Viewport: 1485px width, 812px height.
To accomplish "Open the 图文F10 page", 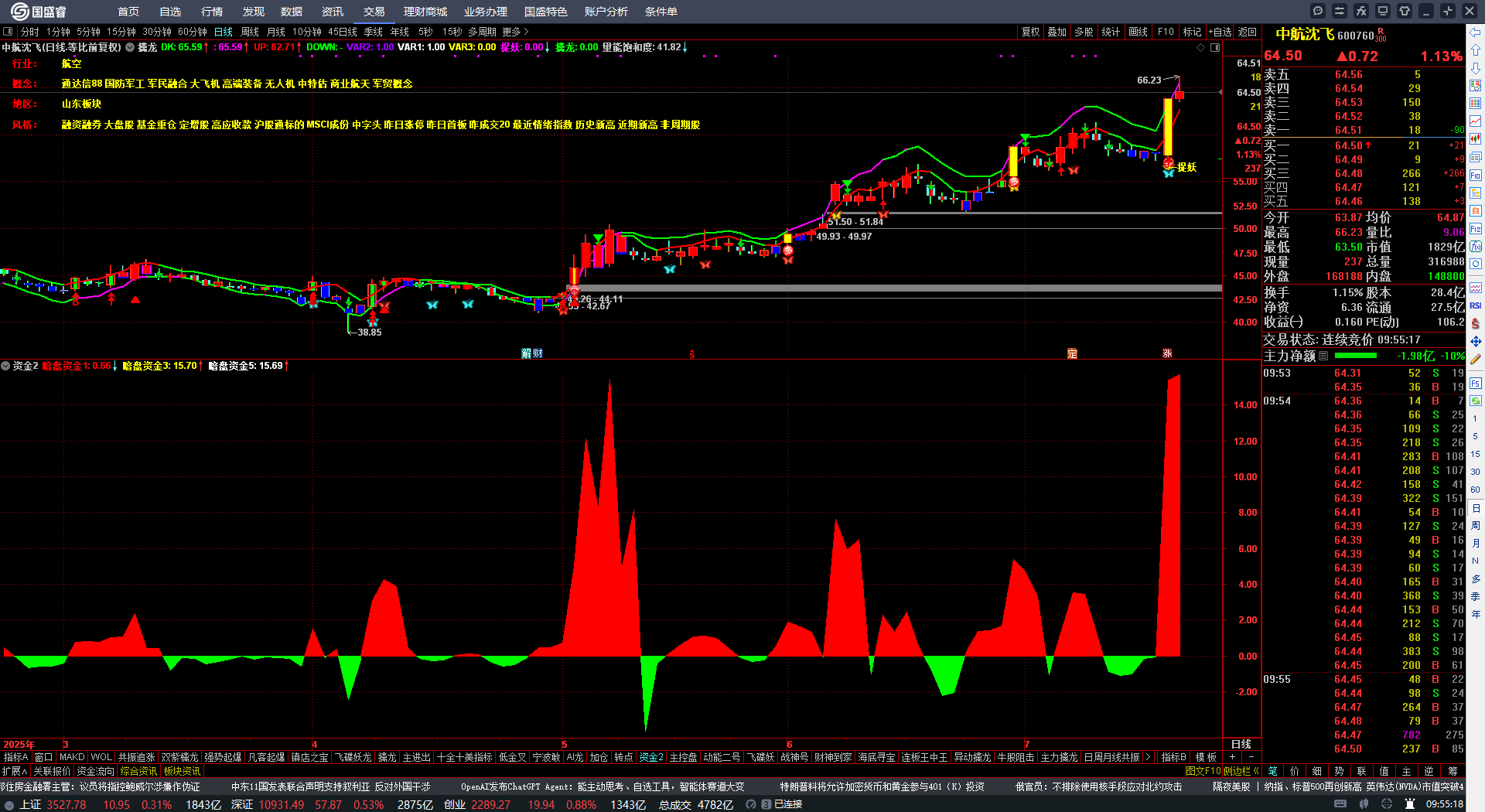I will tap(1203, 771).
